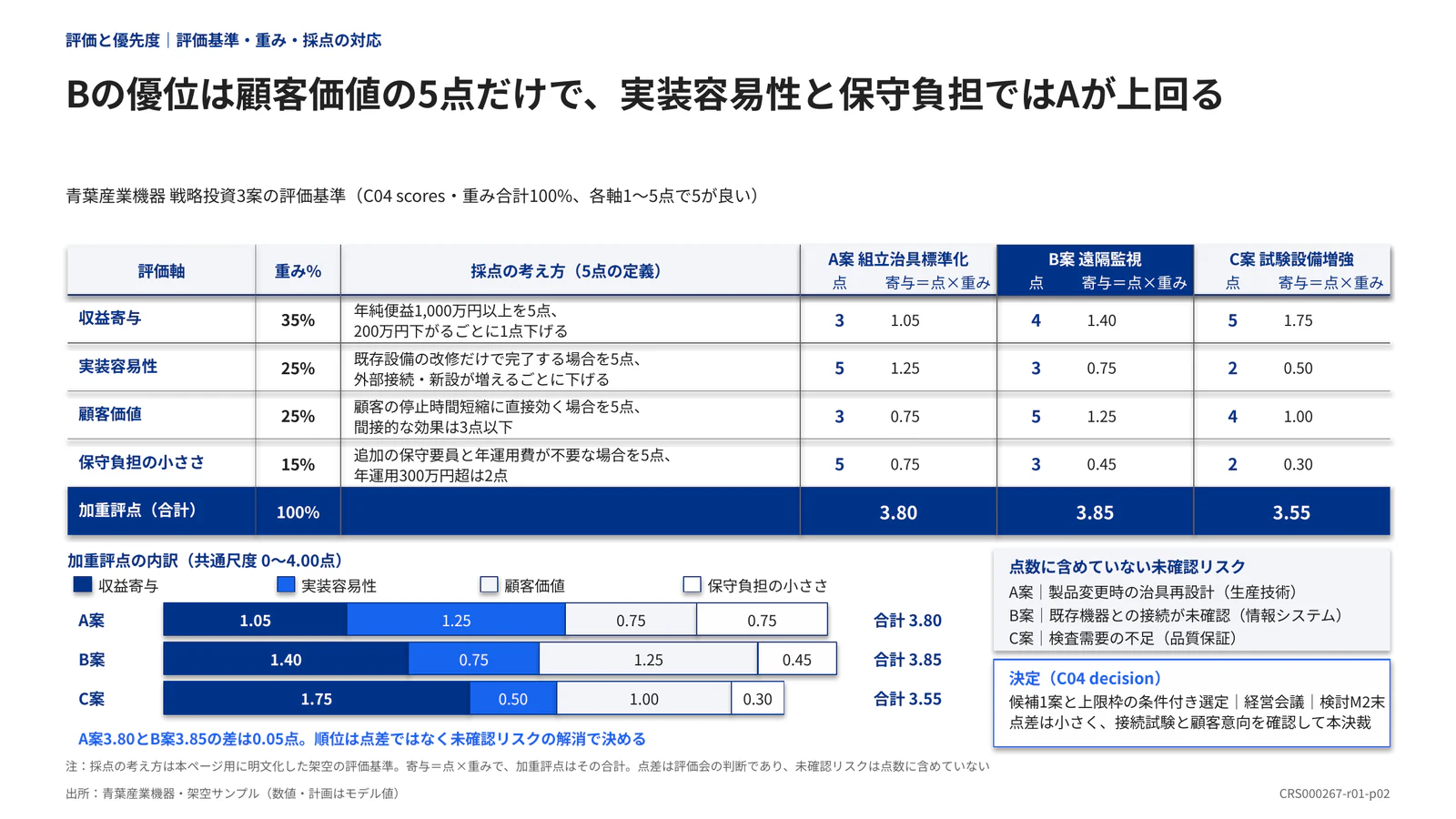Click the "1.75" segment of the C案 bar
The height and width of the screenshot is (819, 1456).
[x=317, y=699]
